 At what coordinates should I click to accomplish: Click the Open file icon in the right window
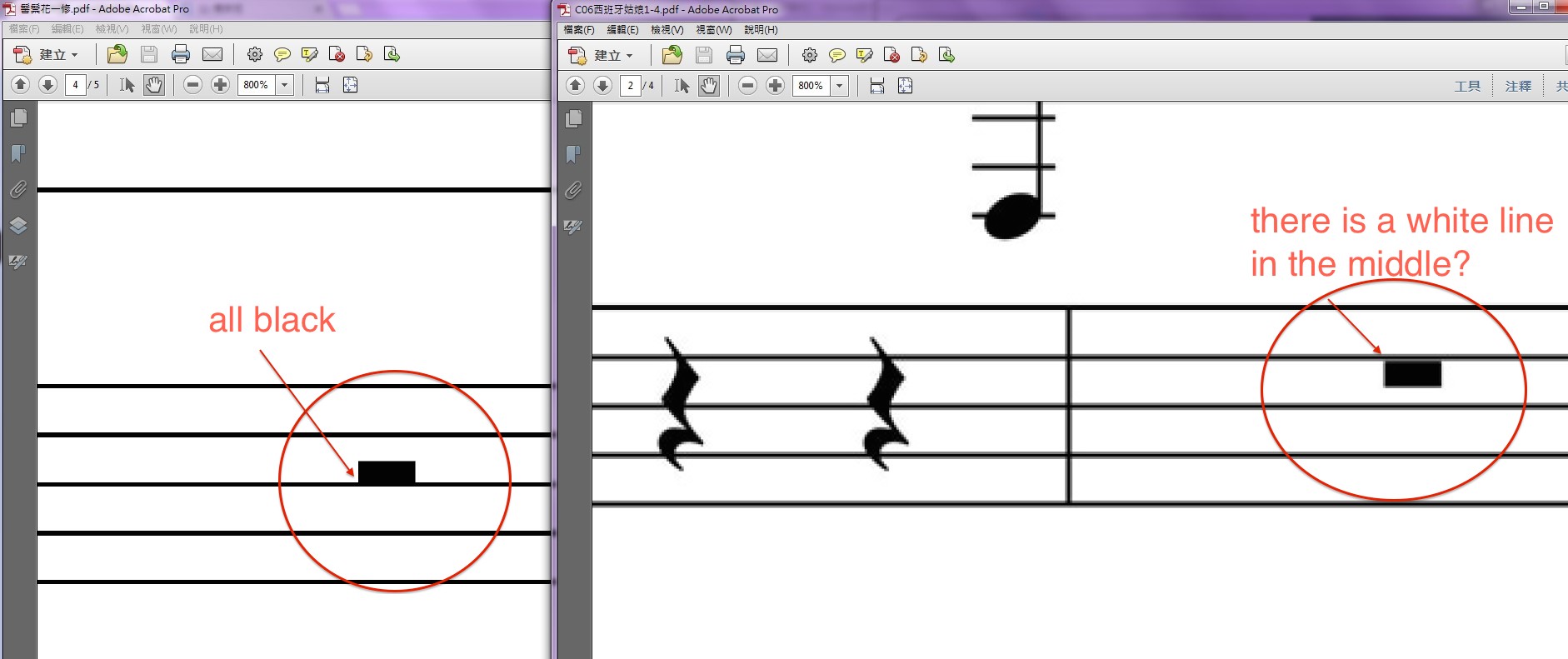(x=672, y=56)
